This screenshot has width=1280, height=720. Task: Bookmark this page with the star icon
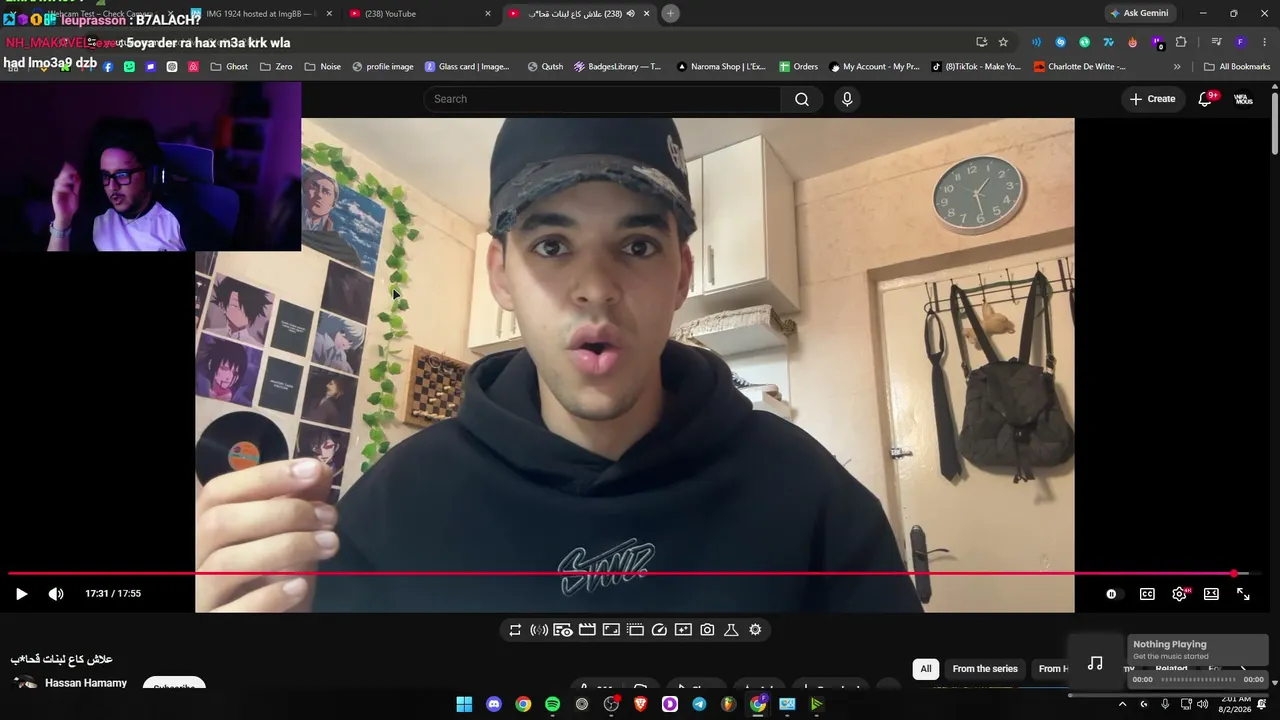tap(1003, 42)
